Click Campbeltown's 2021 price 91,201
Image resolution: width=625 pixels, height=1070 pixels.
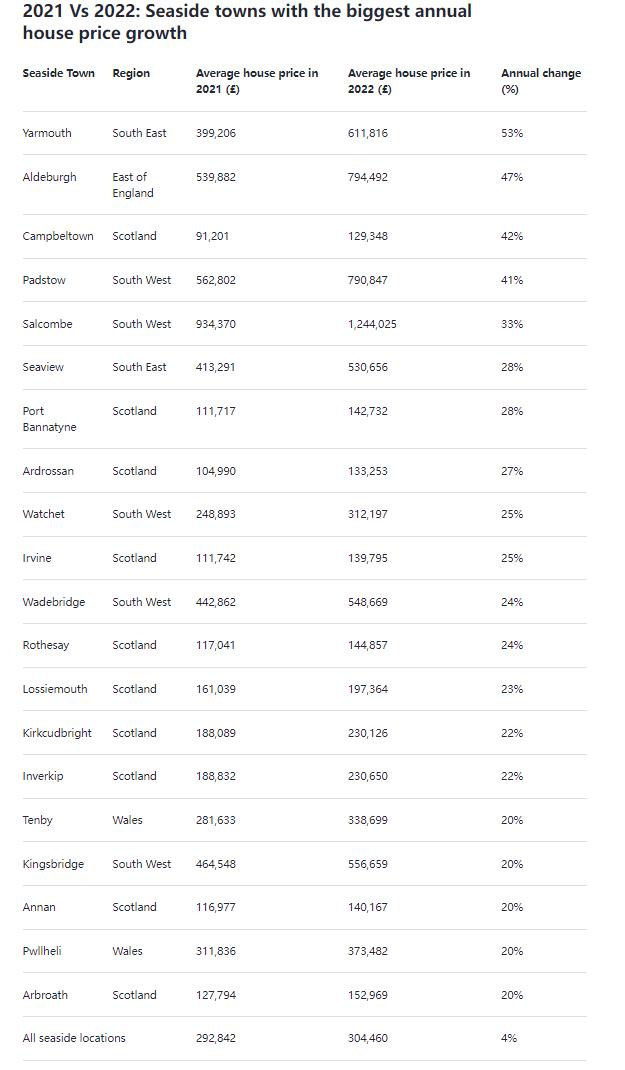coord(216,236)
